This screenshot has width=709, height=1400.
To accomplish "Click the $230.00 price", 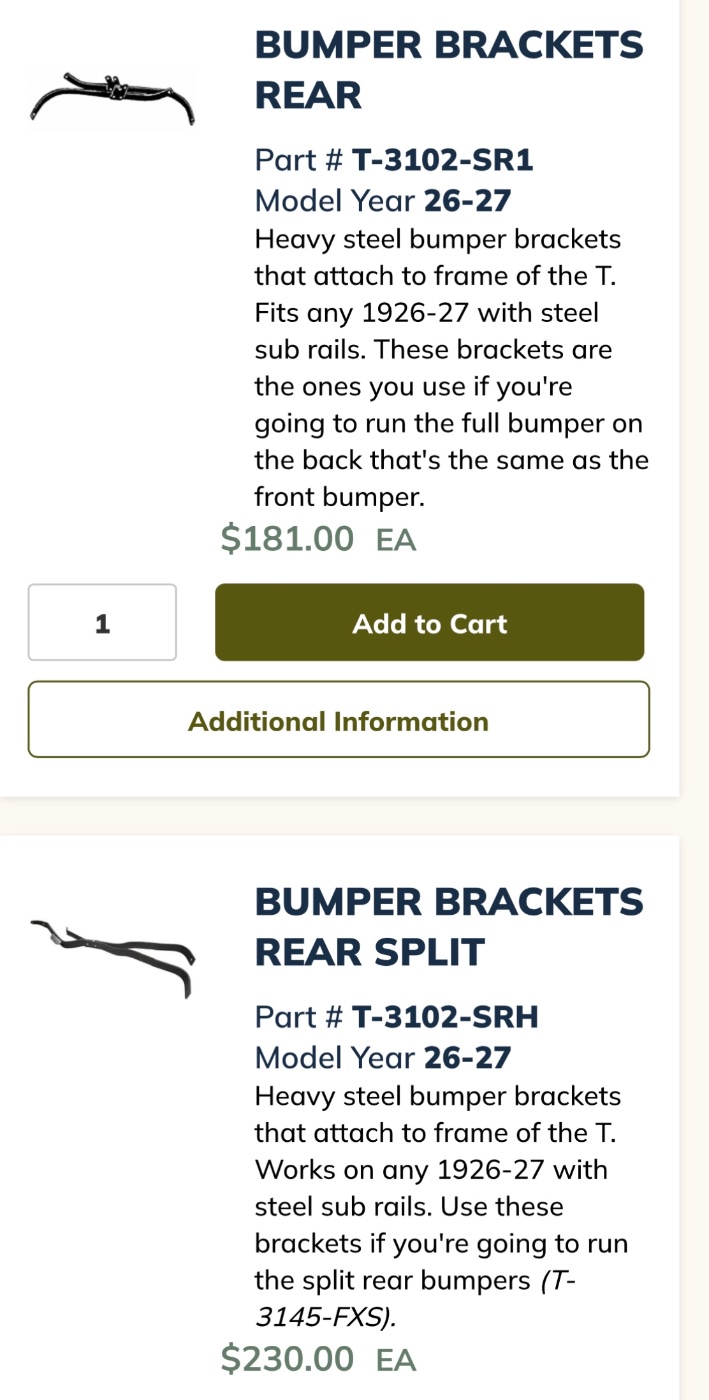I will pyautogui.click(x=287, y=1359).
